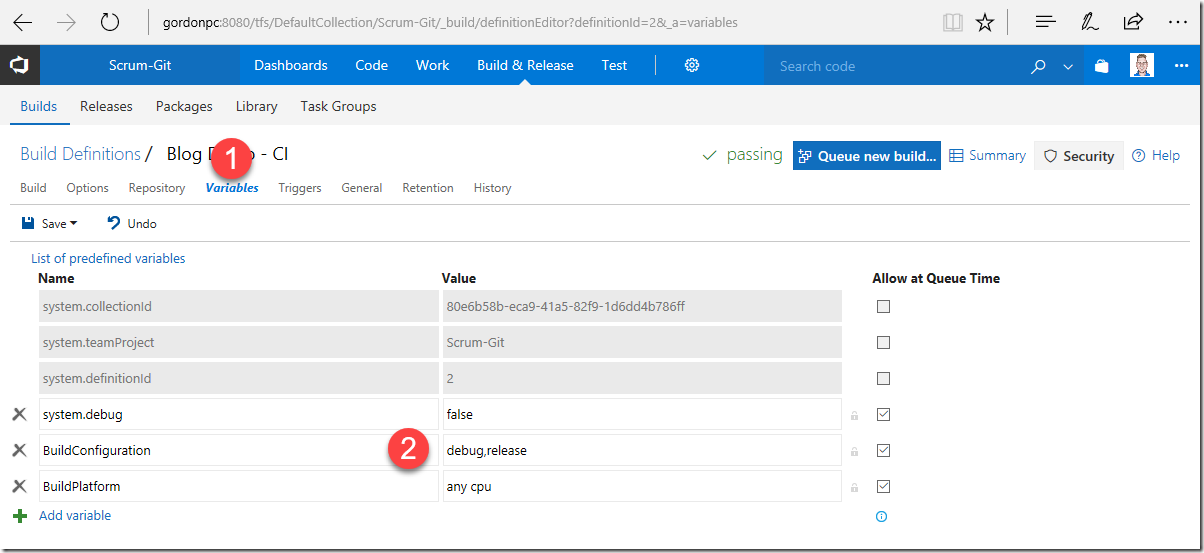Open user profile avatar

[1142, 65]
